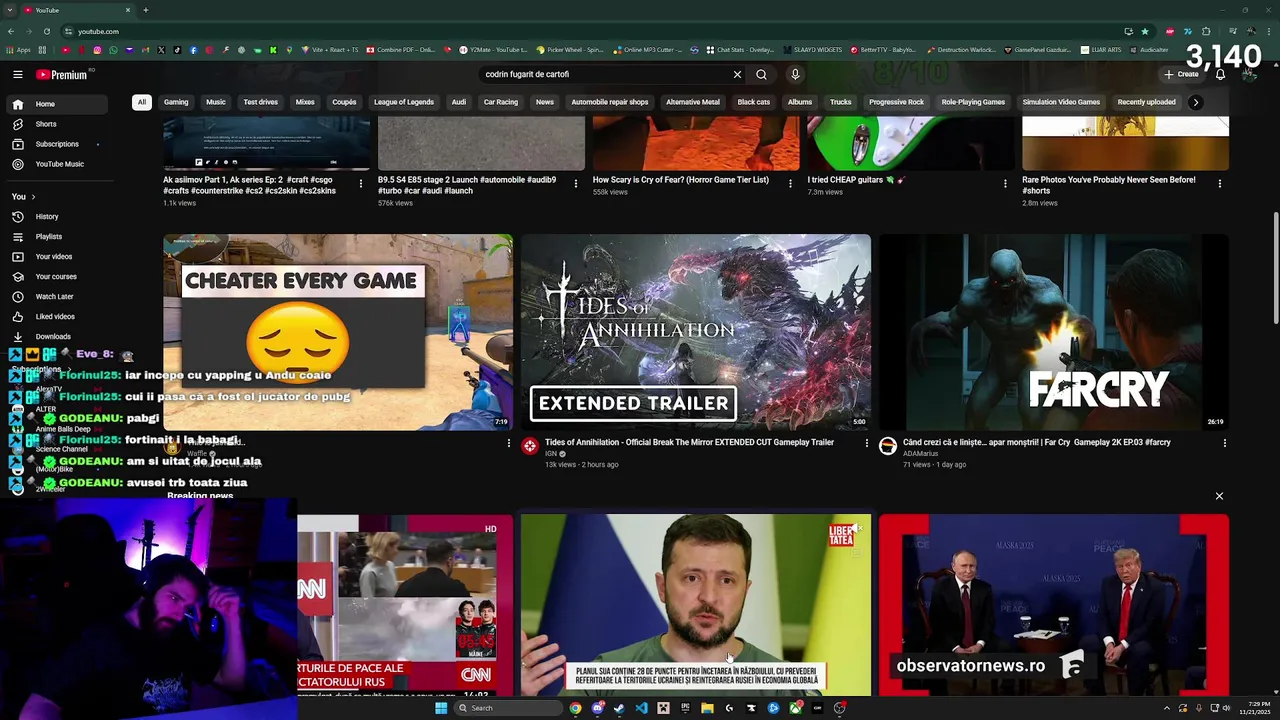Select the Gaming filter chip

coord(176,102)
